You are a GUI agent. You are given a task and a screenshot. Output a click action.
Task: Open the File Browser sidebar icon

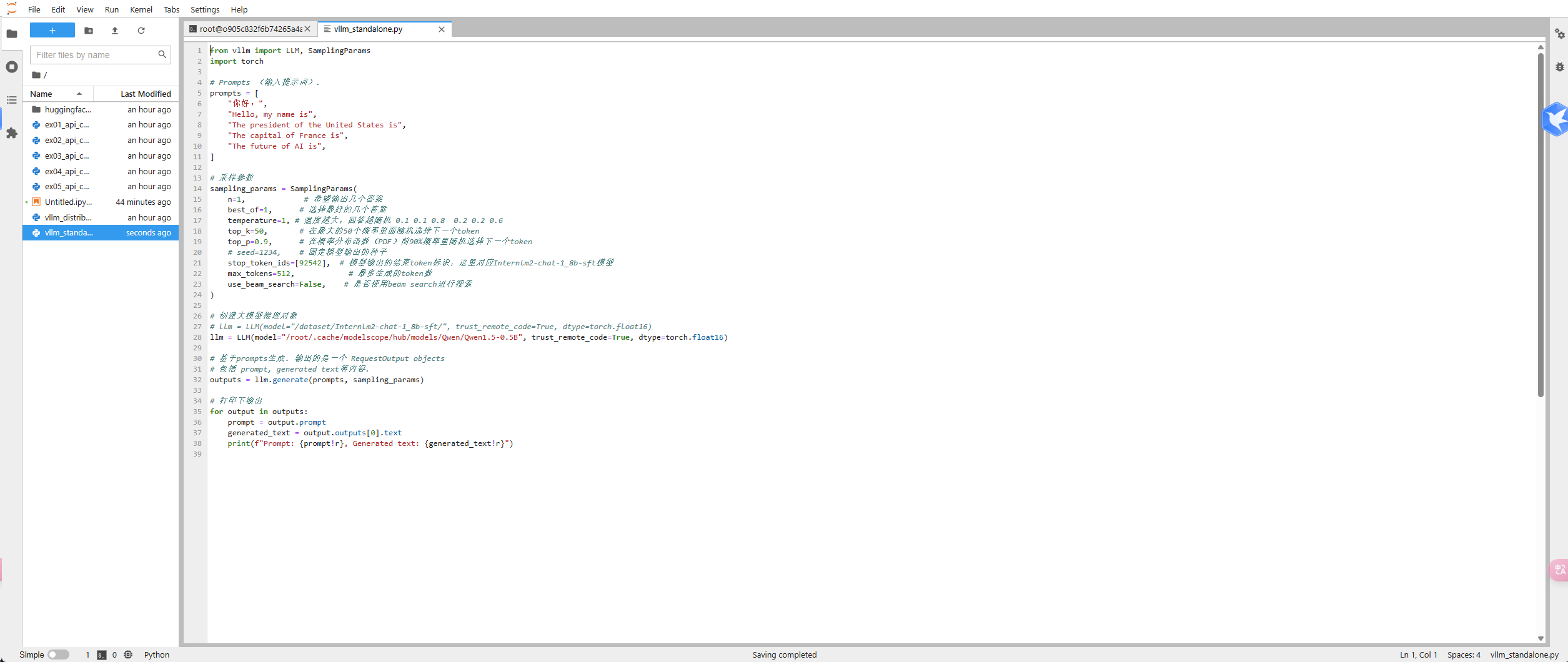pos(12,34)
